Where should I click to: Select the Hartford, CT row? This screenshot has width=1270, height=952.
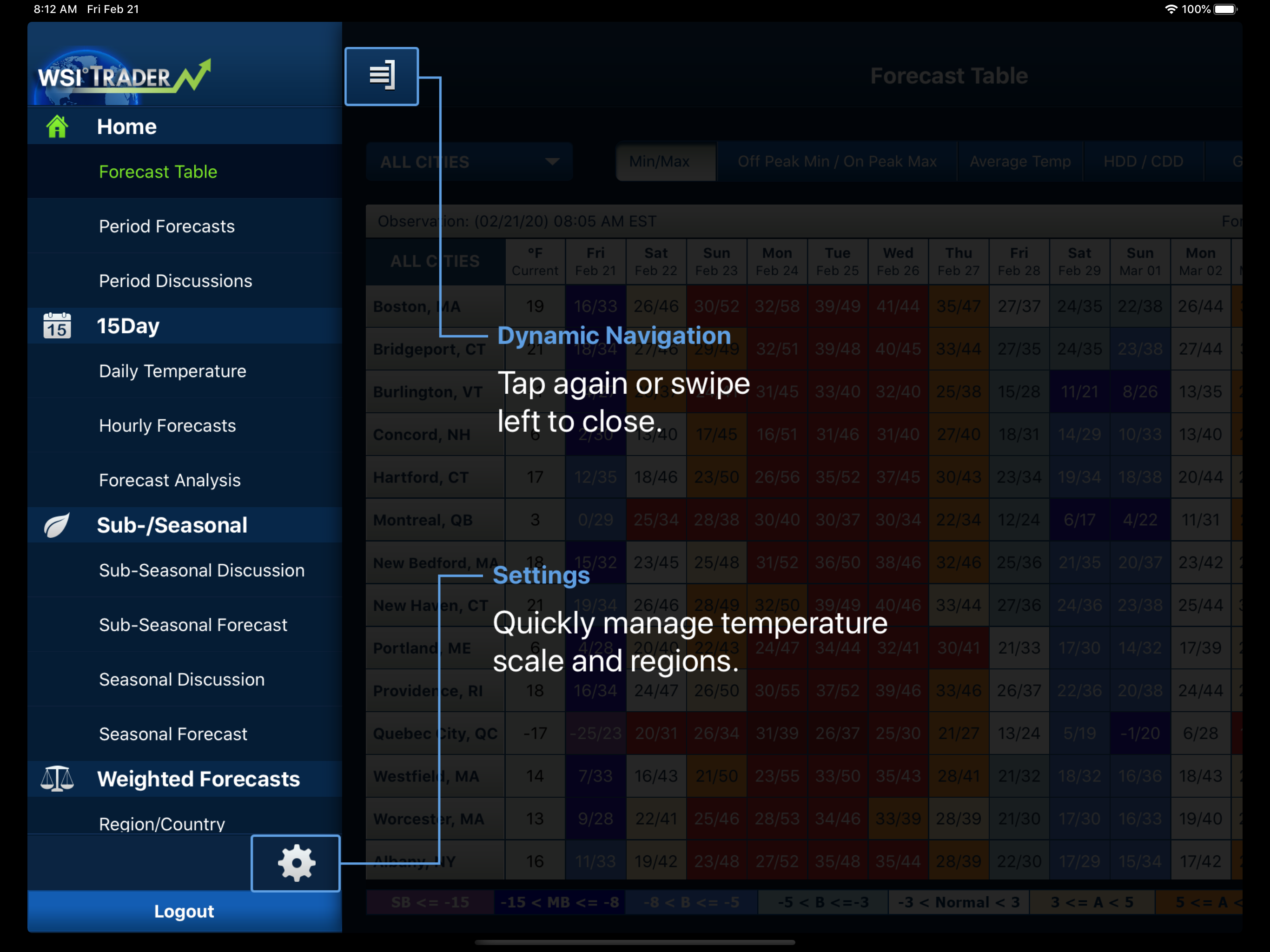point(435,477)
